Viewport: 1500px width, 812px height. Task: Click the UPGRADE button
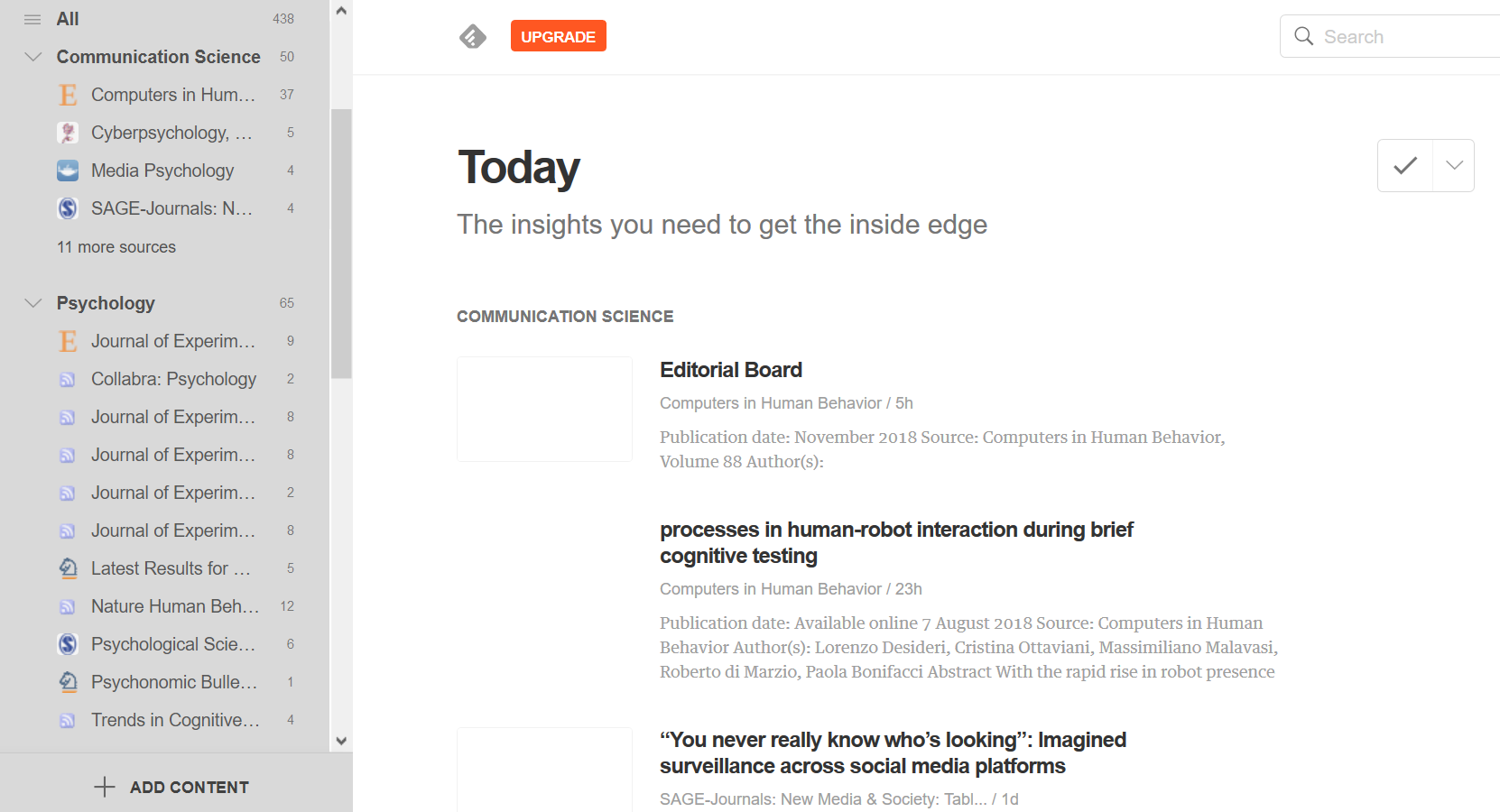(x=559, y=36)
